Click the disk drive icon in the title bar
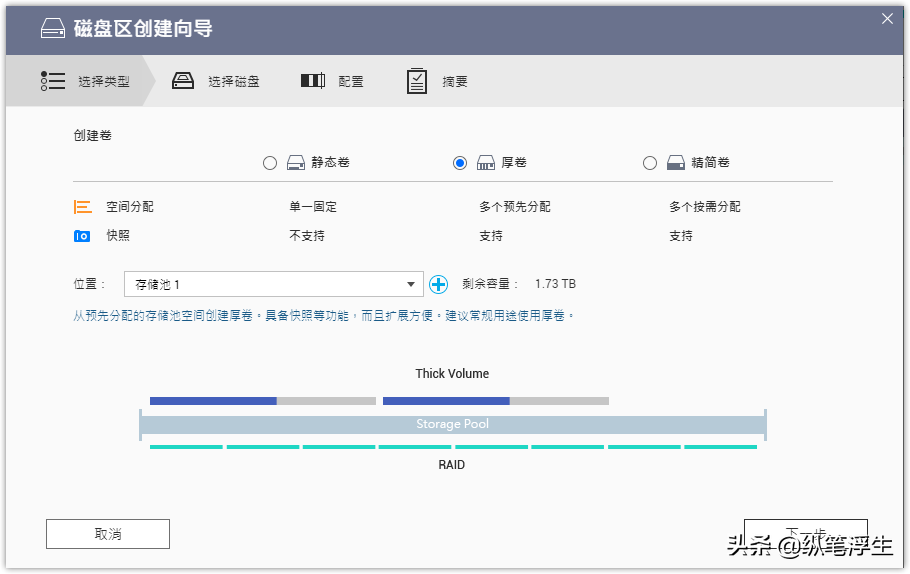910x574 pixels. pos(53,28)
